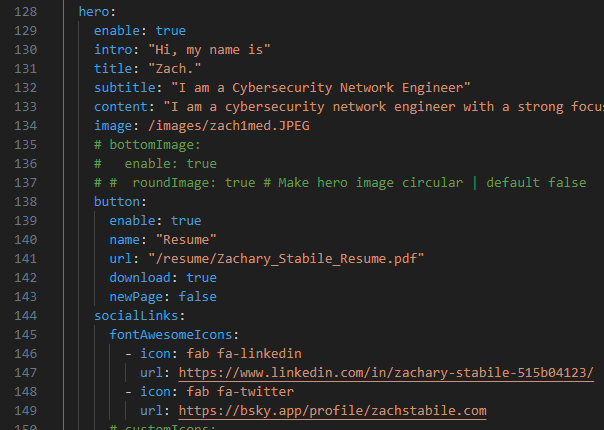Click the commented bottomImage line
Viewport: 604px width, 430px height.
(x=148, y=145)
